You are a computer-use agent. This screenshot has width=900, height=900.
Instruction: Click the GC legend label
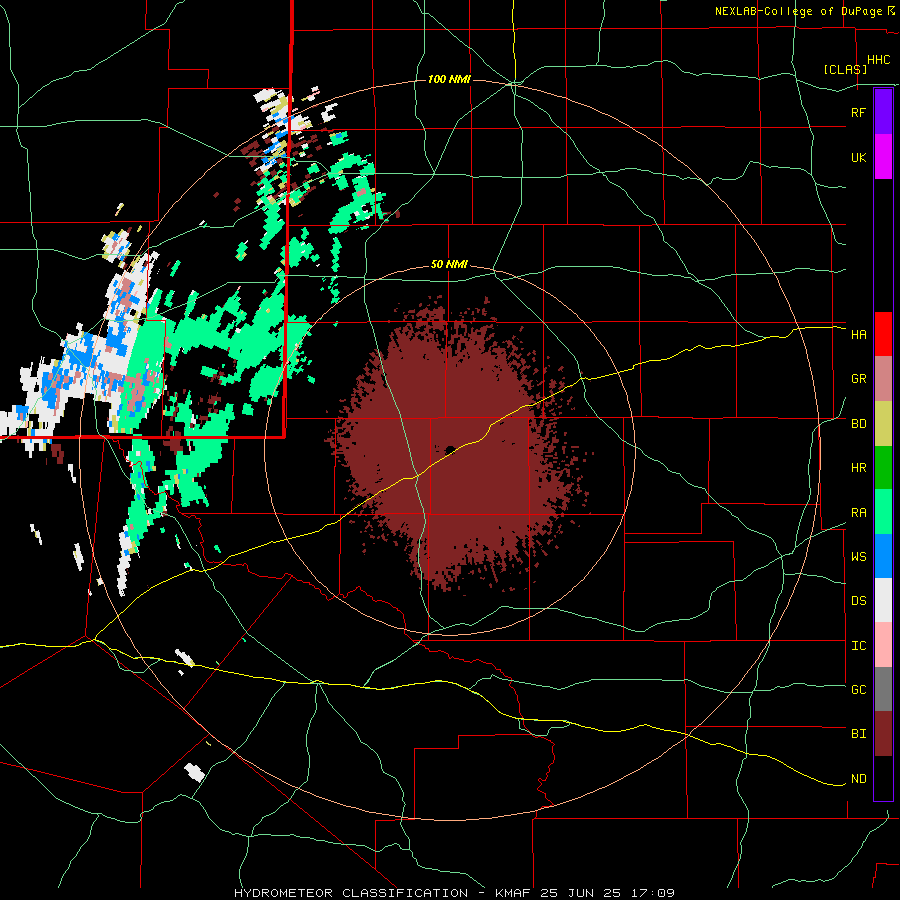858,689
